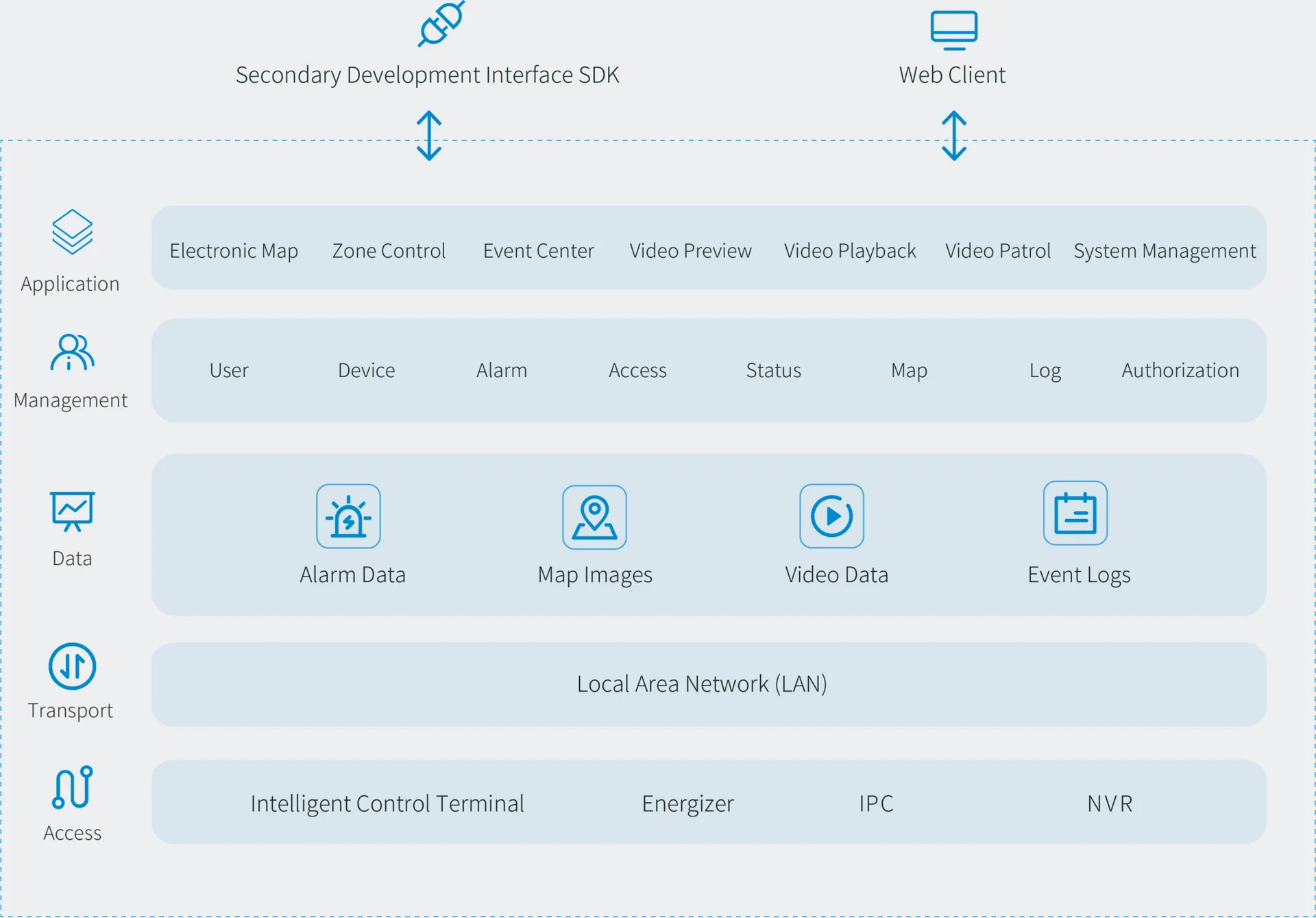Click "Video Preview" in Application row
The width and height of the screenshot is (1316, 918).
(690, 251)
